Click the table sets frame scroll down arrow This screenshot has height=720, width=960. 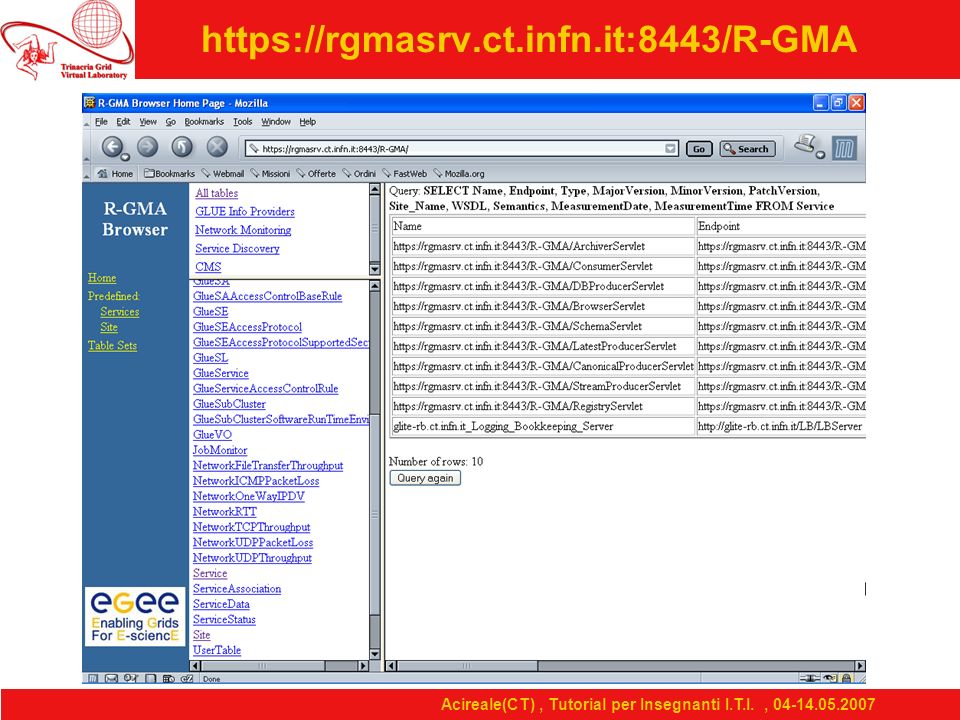[375, 269]
